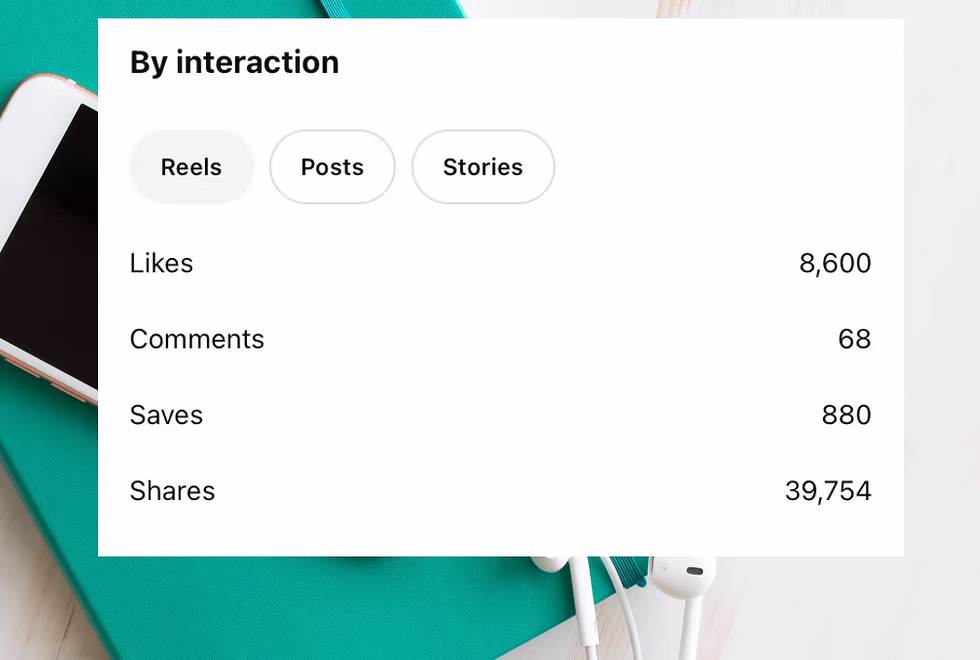Click the Comments row label
The height and width of the screenshot is (660, 980).
197,339
